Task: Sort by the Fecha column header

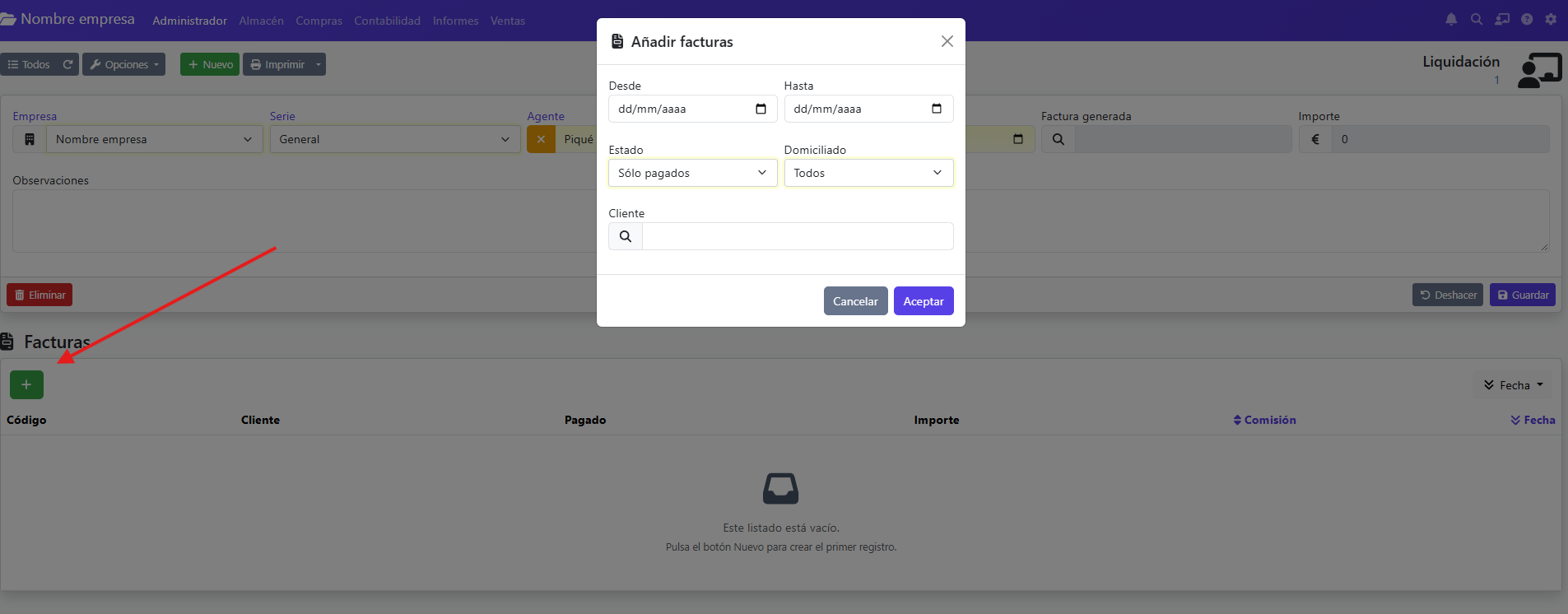Action: [x=1533, y=420]
